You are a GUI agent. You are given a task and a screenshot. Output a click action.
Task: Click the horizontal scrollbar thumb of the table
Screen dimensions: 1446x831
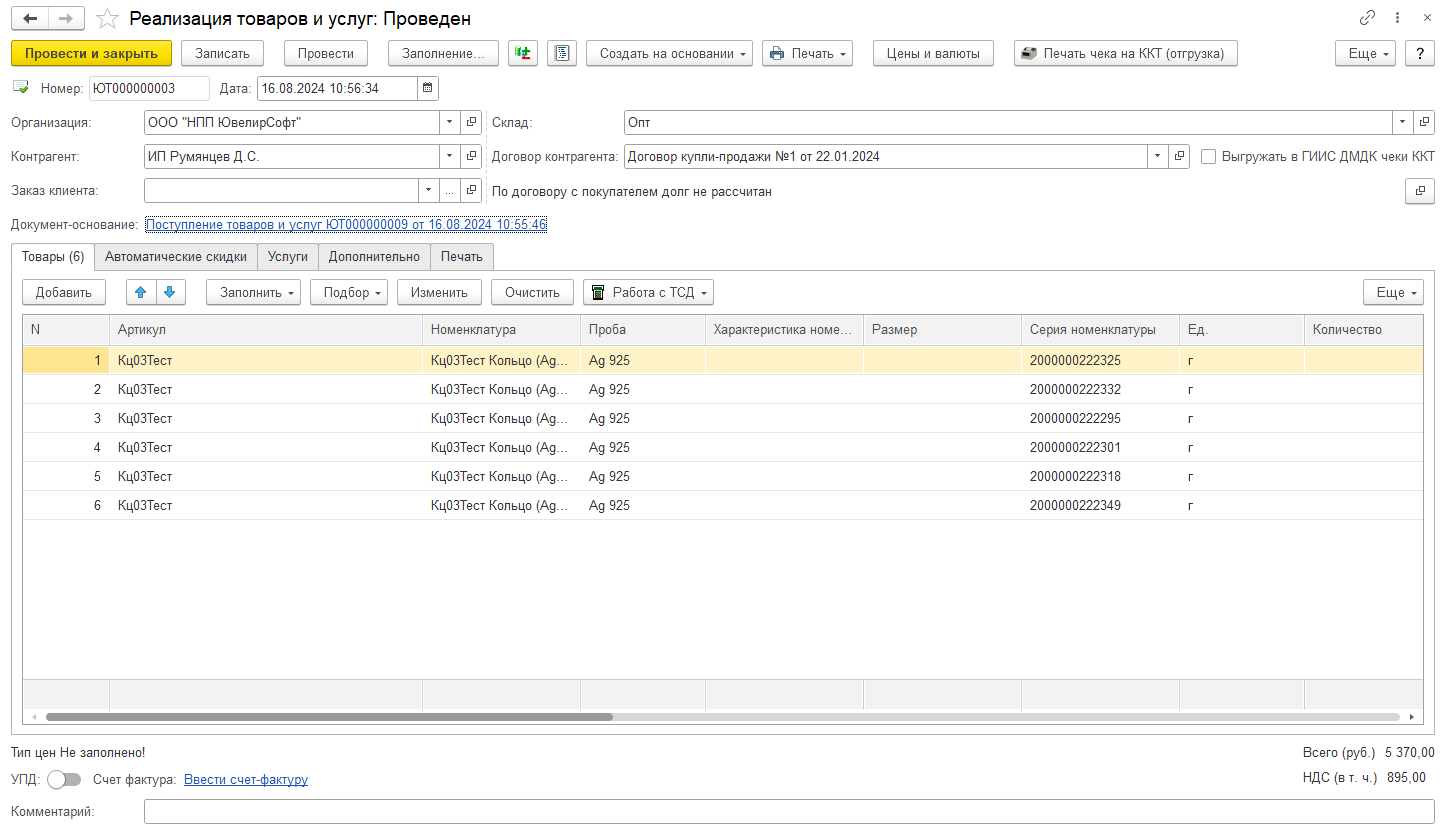point(329,717)
